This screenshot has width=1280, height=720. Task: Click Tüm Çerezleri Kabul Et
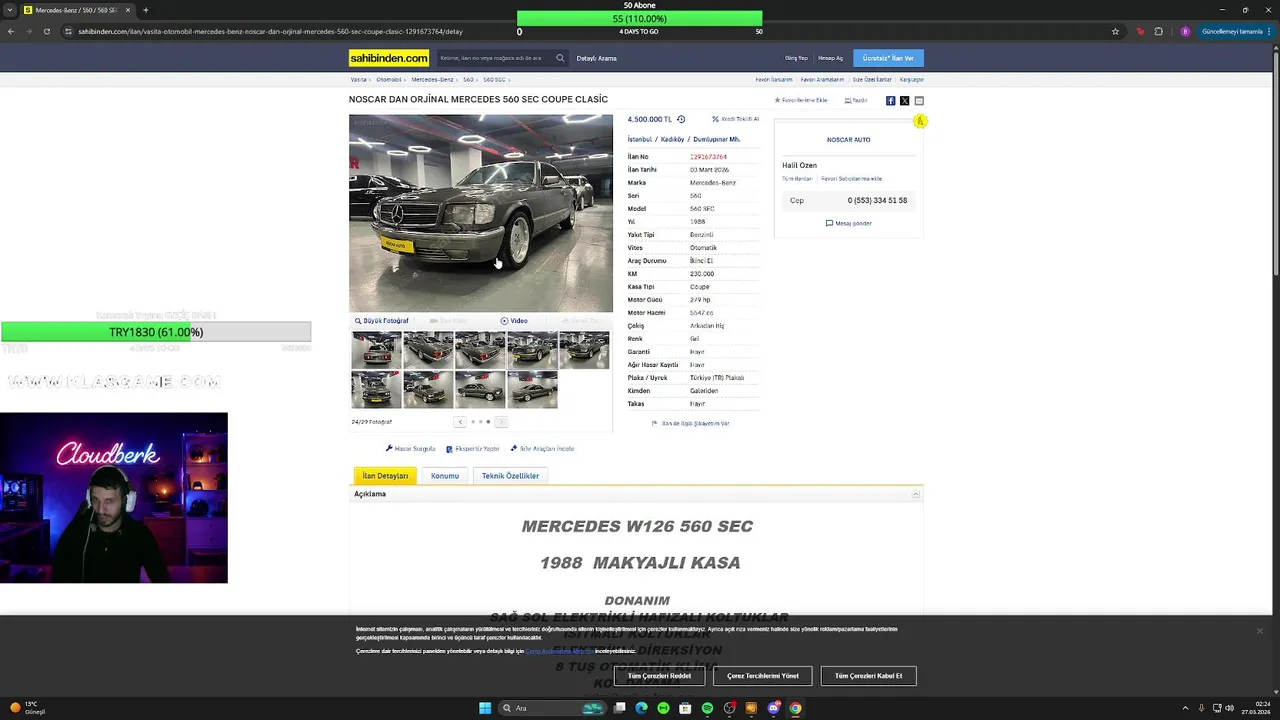(x=868, y=676)
